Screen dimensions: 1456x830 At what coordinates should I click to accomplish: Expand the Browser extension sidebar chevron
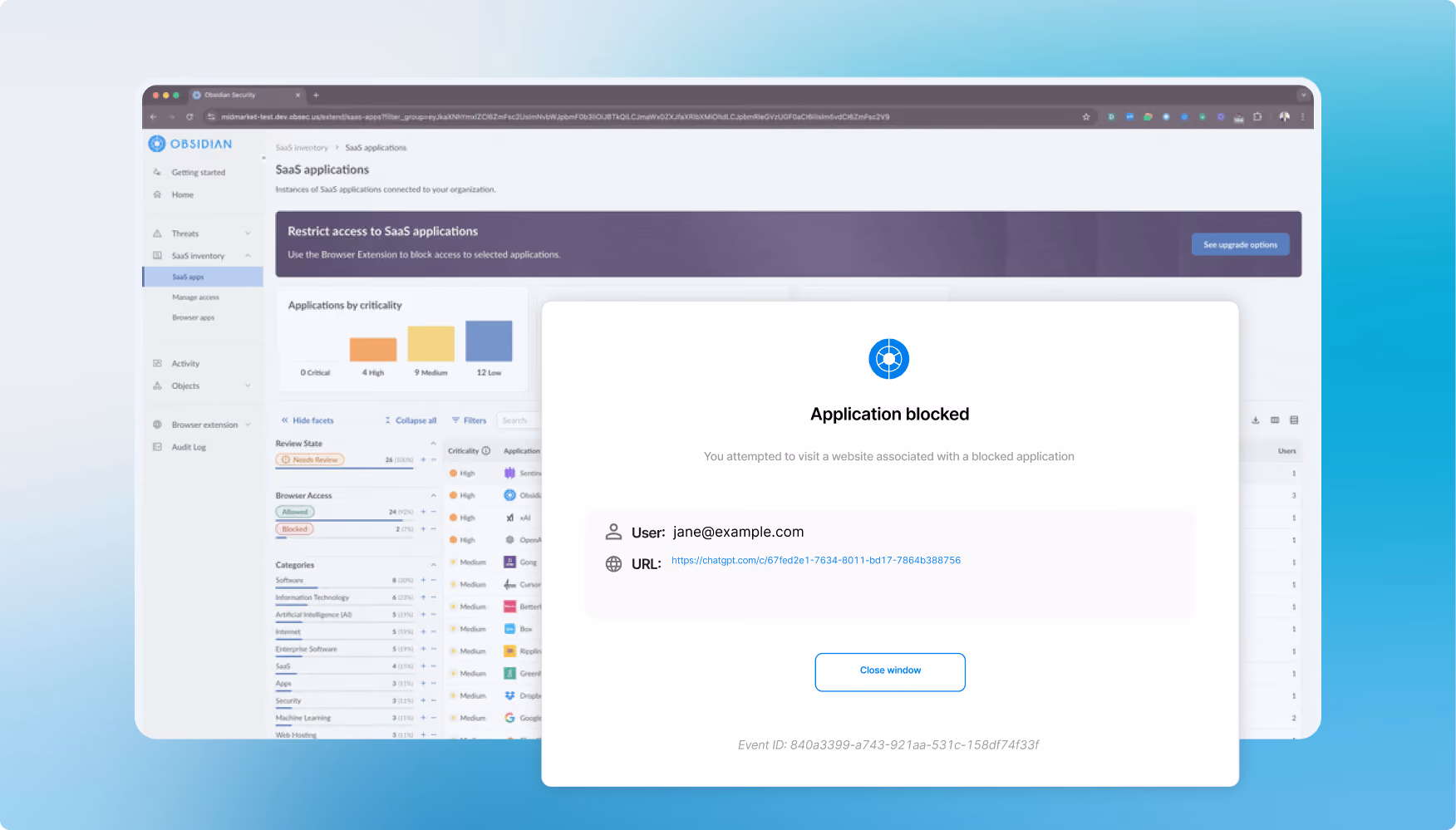click(248, 425)
